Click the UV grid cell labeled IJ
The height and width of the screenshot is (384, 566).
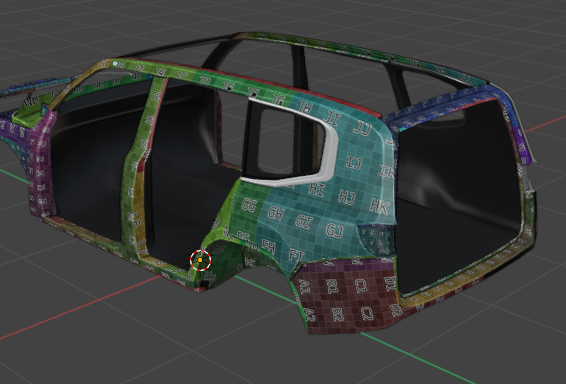[354, 162]
